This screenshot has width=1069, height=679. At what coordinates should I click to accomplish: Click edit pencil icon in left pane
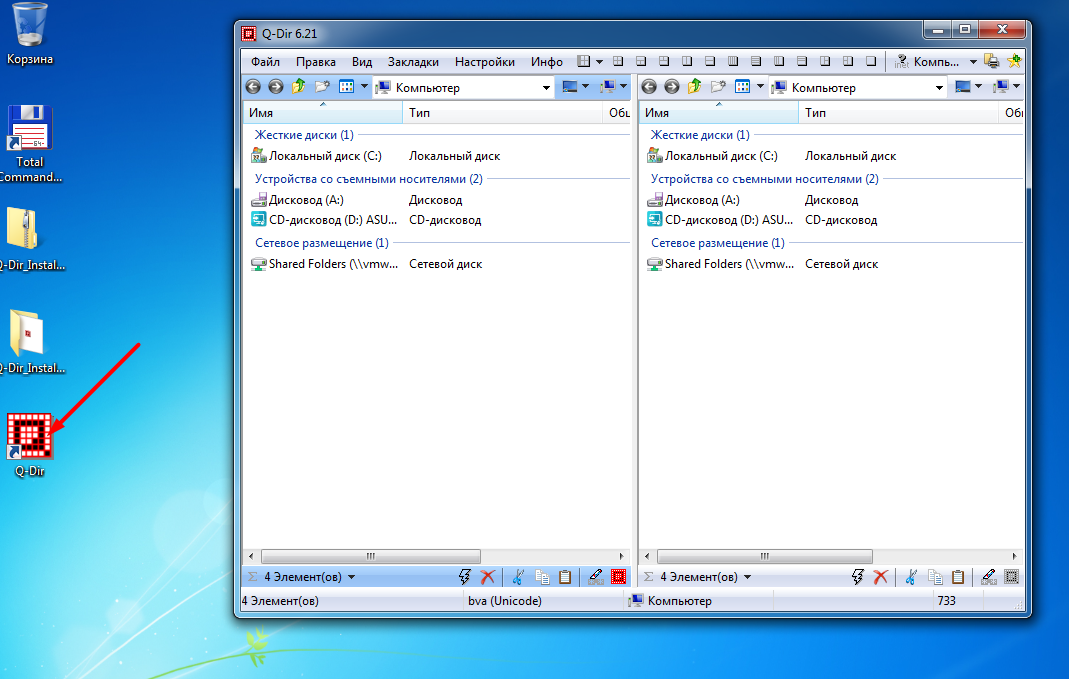point(595,577)
